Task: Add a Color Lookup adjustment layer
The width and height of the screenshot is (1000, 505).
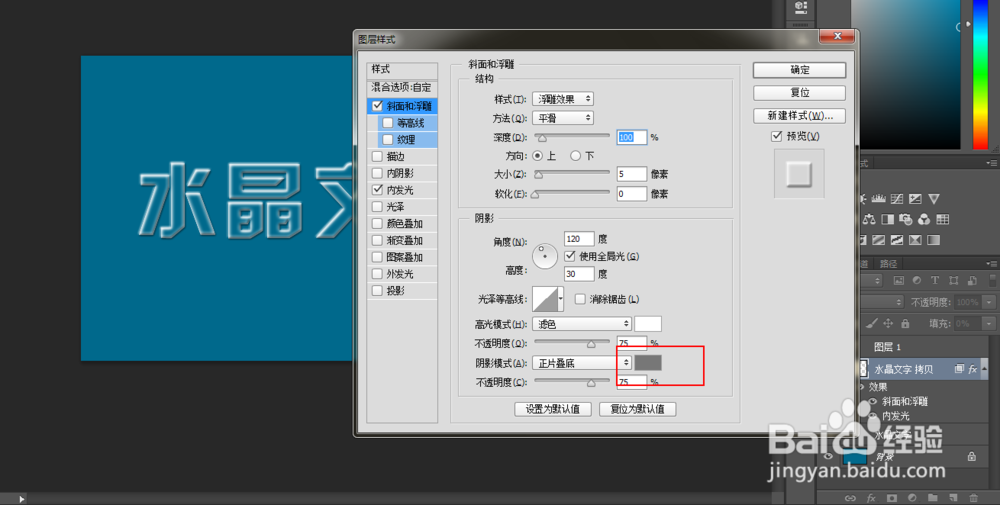Action: click(x=943, y=219)
